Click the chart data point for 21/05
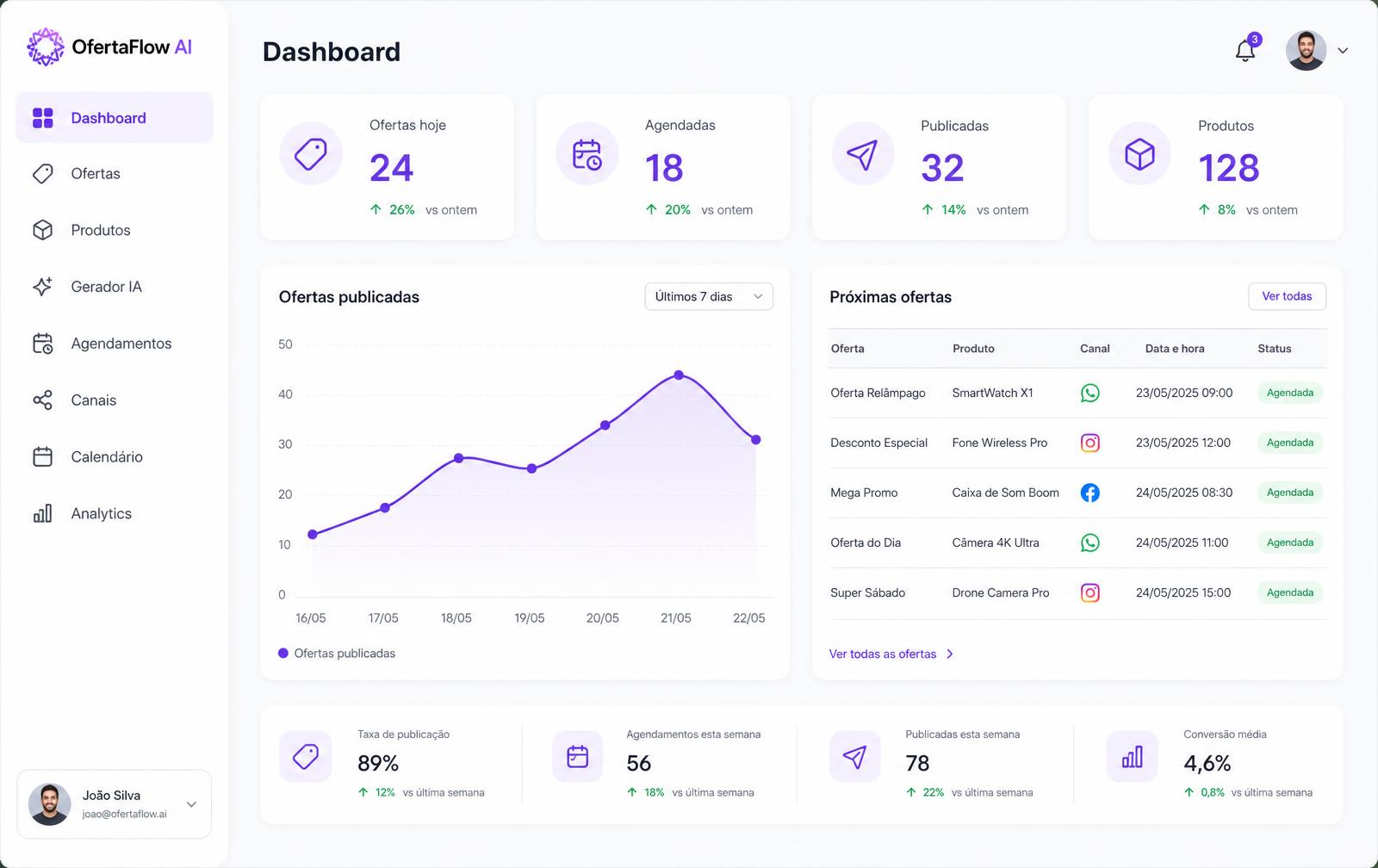Viewport: 1378px width, 868px height. coord(679,375)
